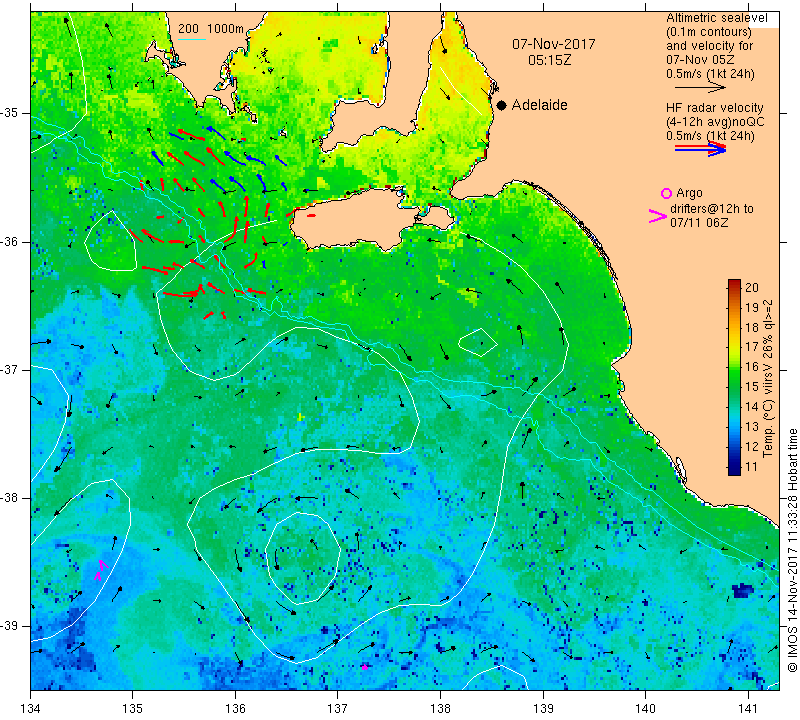Click the 13 value on temperature scale
Screen dimensions: 800x720
[x=752, y=427]
